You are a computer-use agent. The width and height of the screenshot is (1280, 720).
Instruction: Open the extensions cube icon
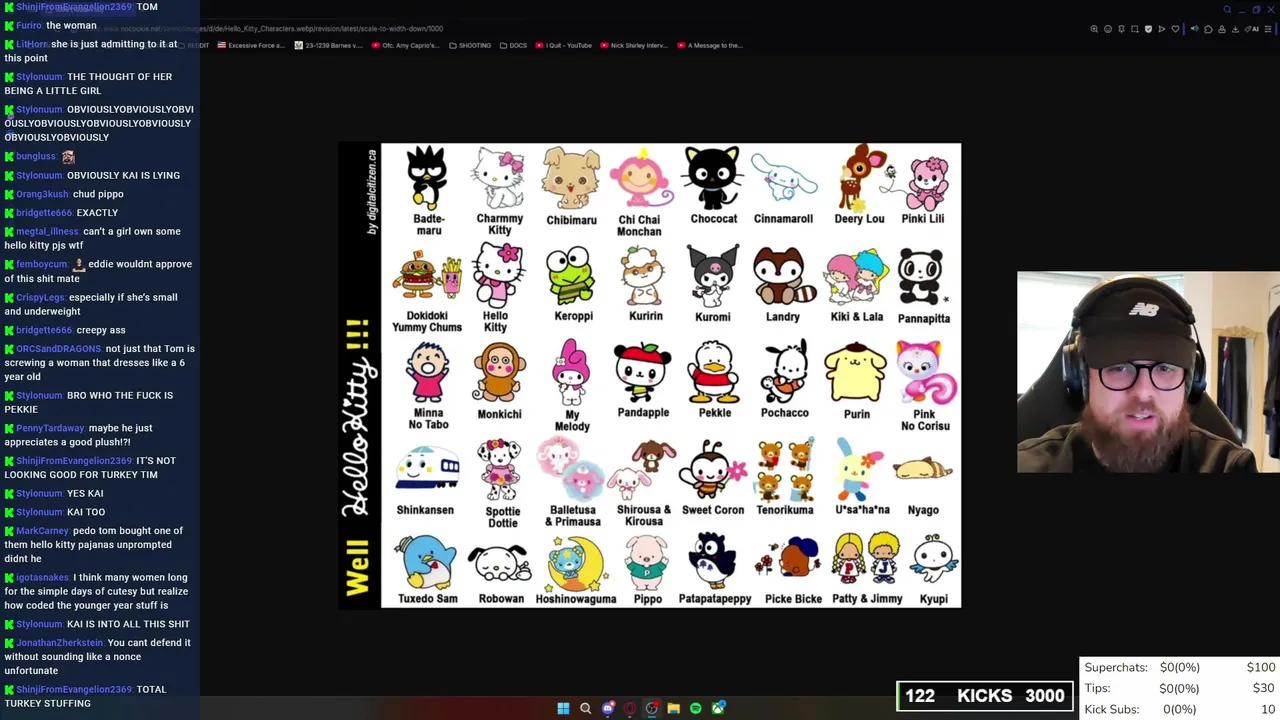tap(1208, 29)
